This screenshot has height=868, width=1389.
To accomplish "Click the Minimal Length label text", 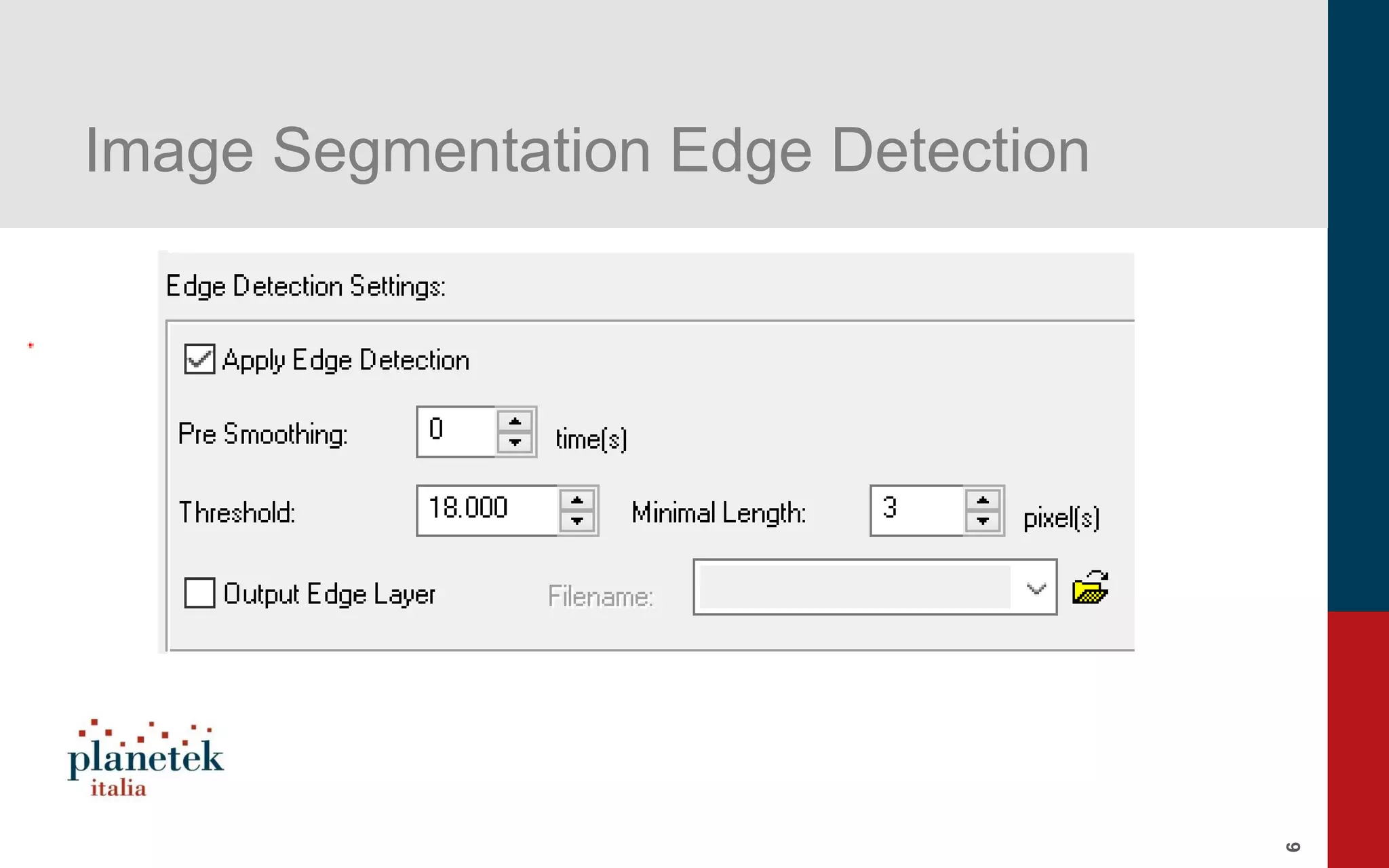I will pyautogui.click(x=719, y=513).
